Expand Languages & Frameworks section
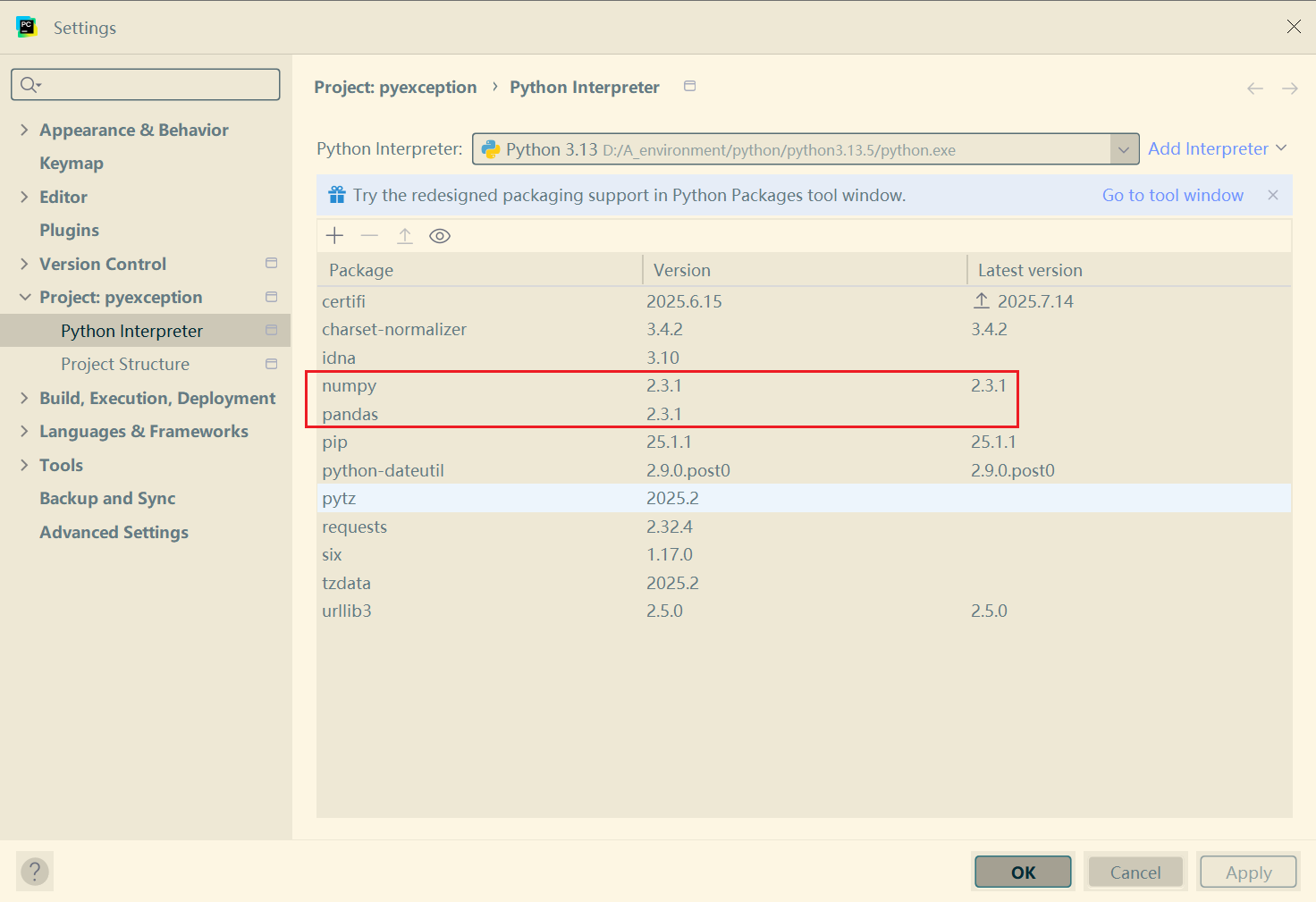This screenshot has height=902, width=1316. click(24, 431)
